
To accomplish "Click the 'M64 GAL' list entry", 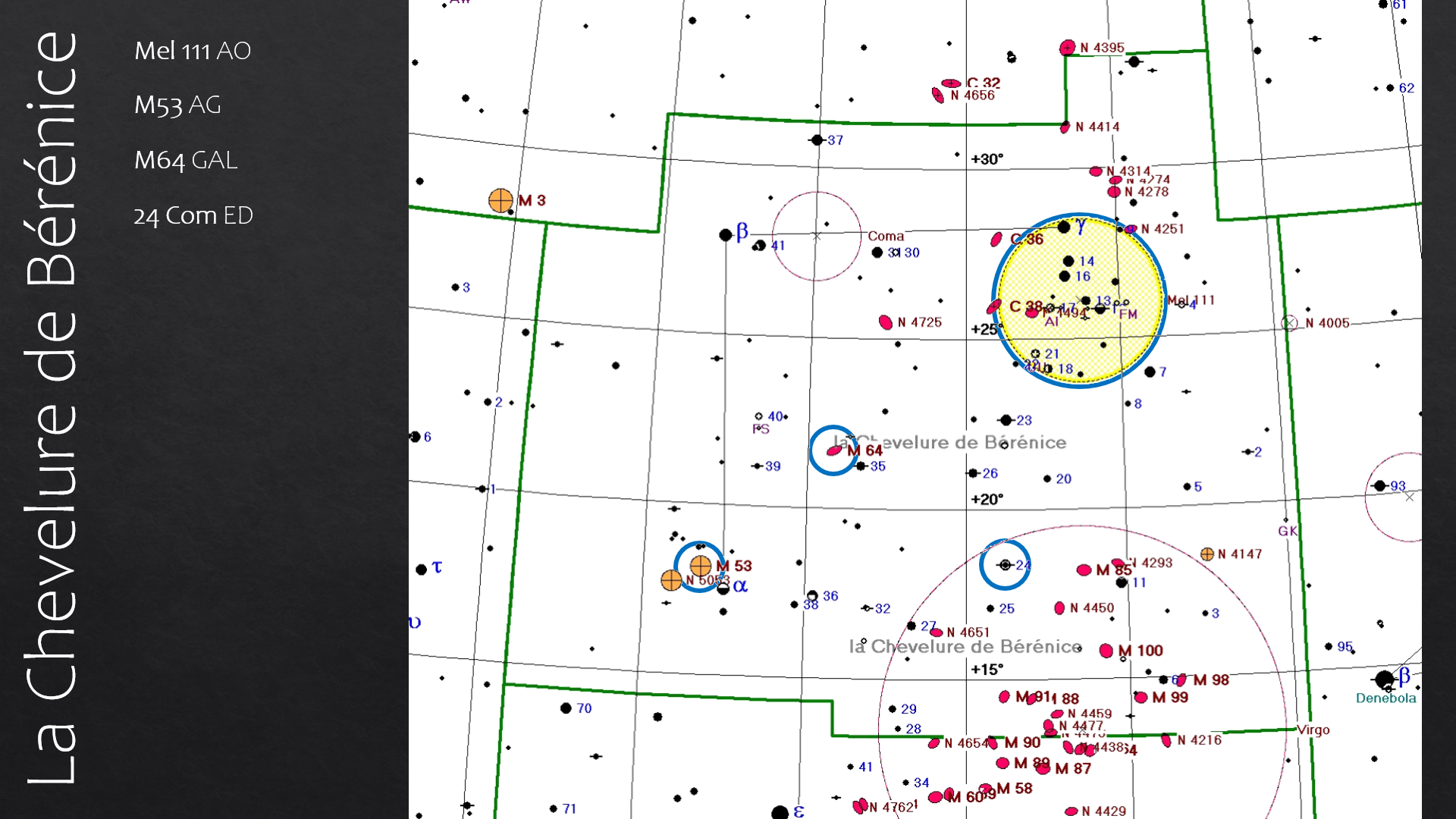I will pyautogui.click(x=186, y=161).
